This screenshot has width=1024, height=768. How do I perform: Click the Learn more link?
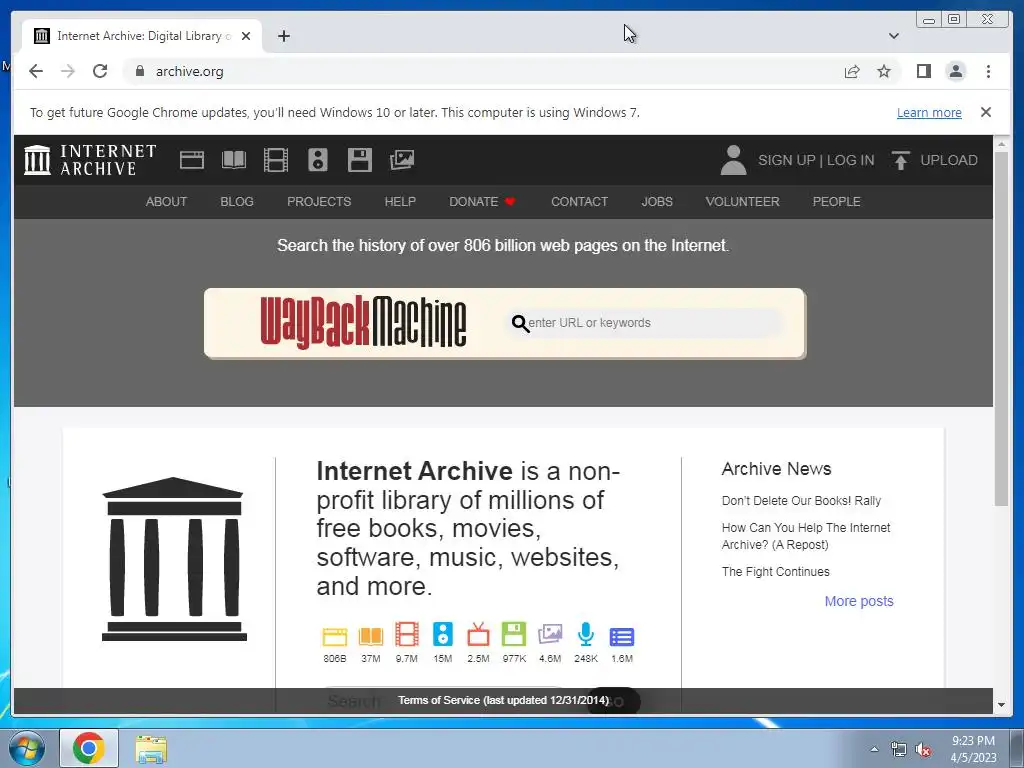929,112
